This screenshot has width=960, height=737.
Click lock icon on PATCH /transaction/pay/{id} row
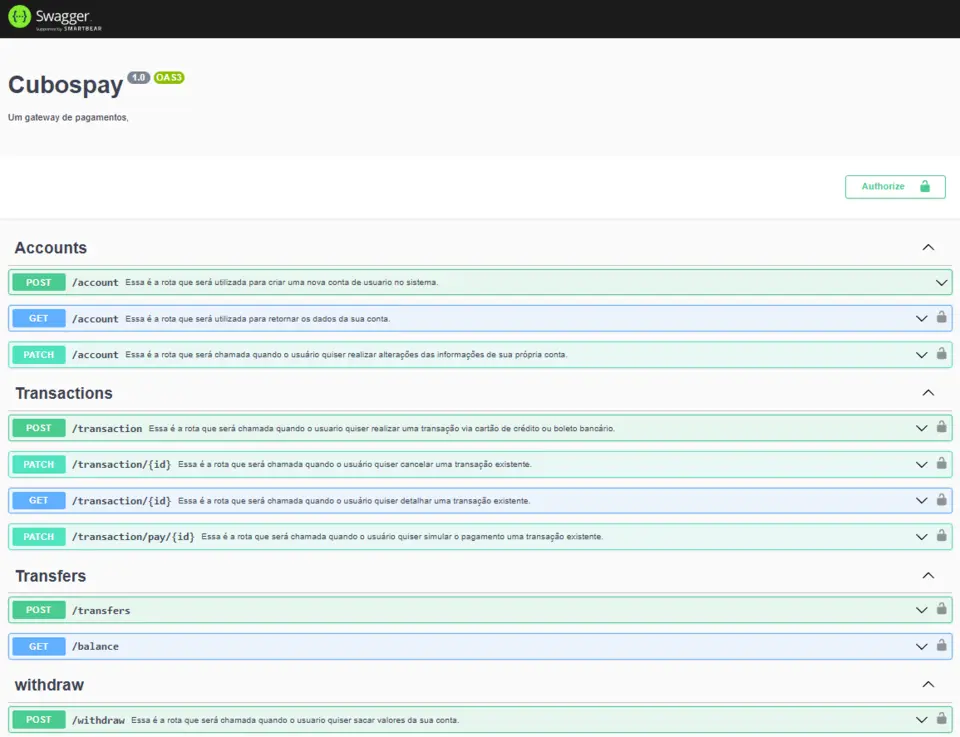coord(941,536)
